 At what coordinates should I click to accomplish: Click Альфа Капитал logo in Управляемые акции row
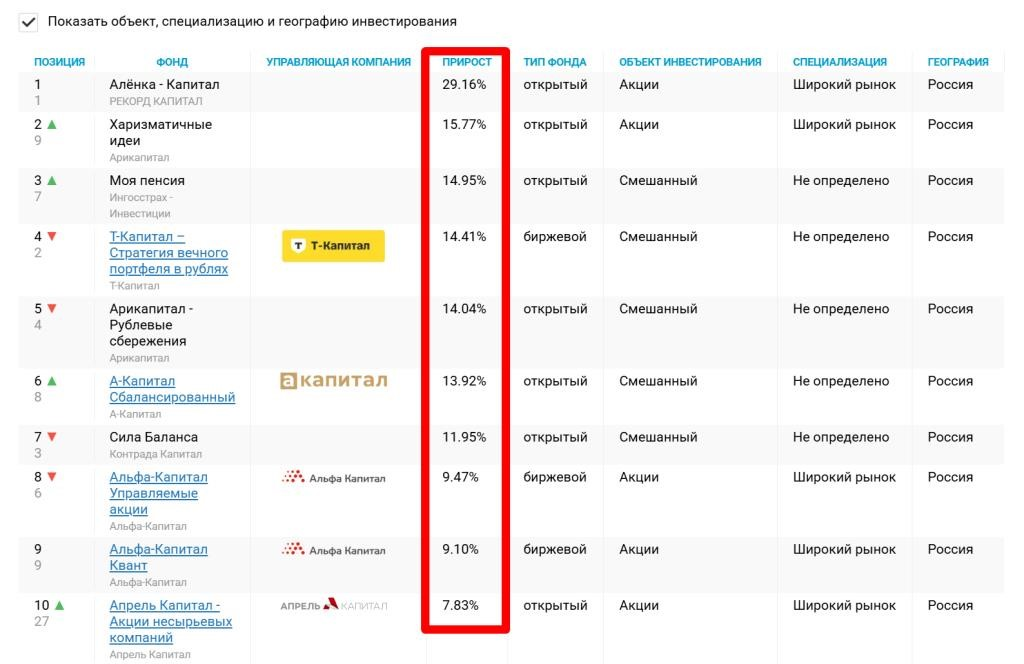(x=333, y=477)
